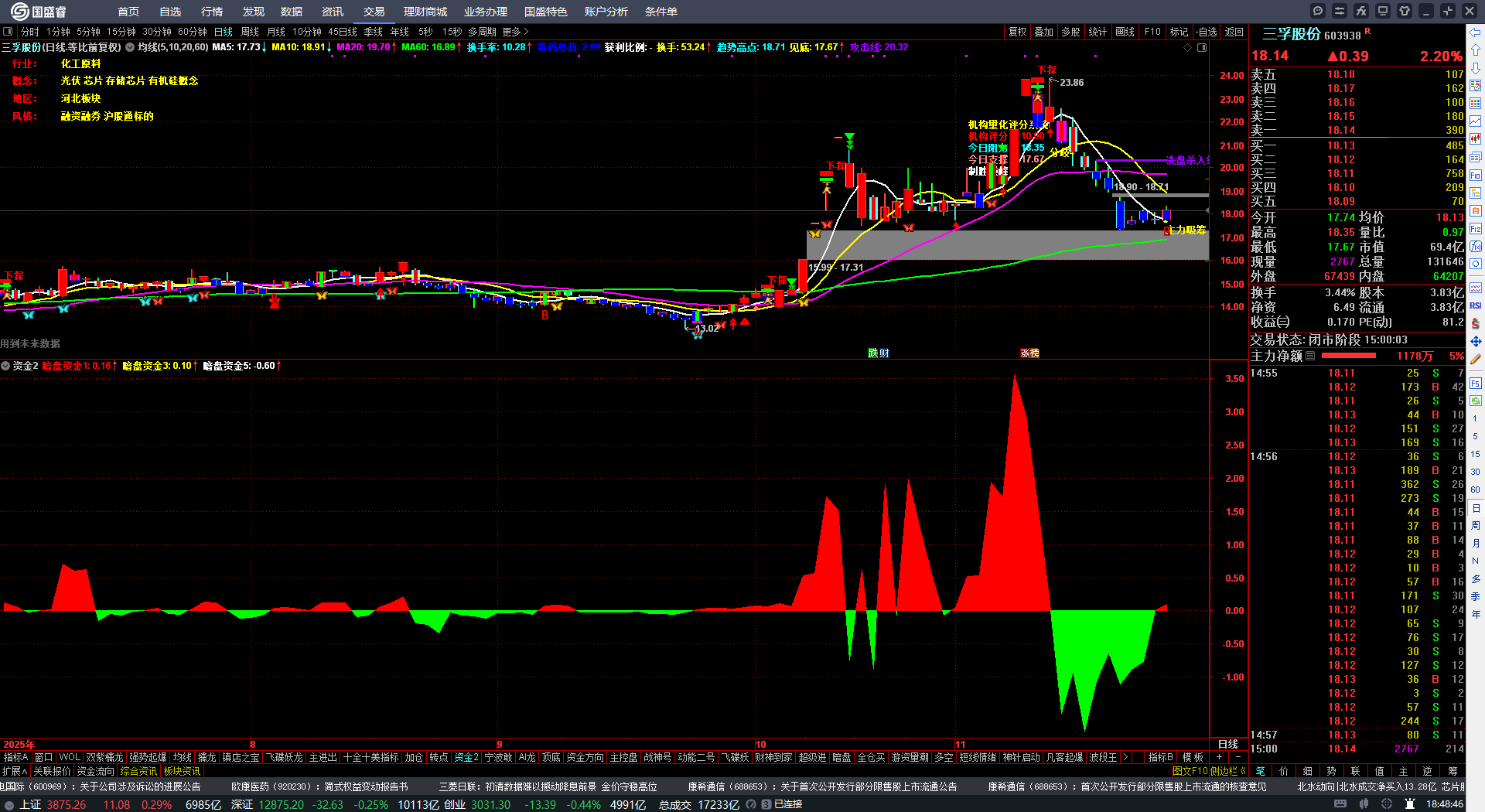Viewport: 1485px width, 812px height.
Task: Click the 综合资讯 news link
Action: pyautogui.click(x=138, y=771)
